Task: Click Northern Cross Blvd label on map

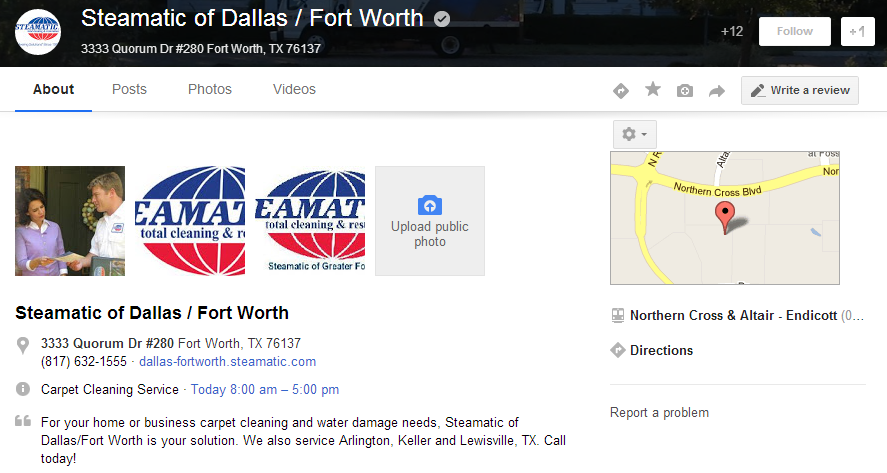Action: point(717,190)
